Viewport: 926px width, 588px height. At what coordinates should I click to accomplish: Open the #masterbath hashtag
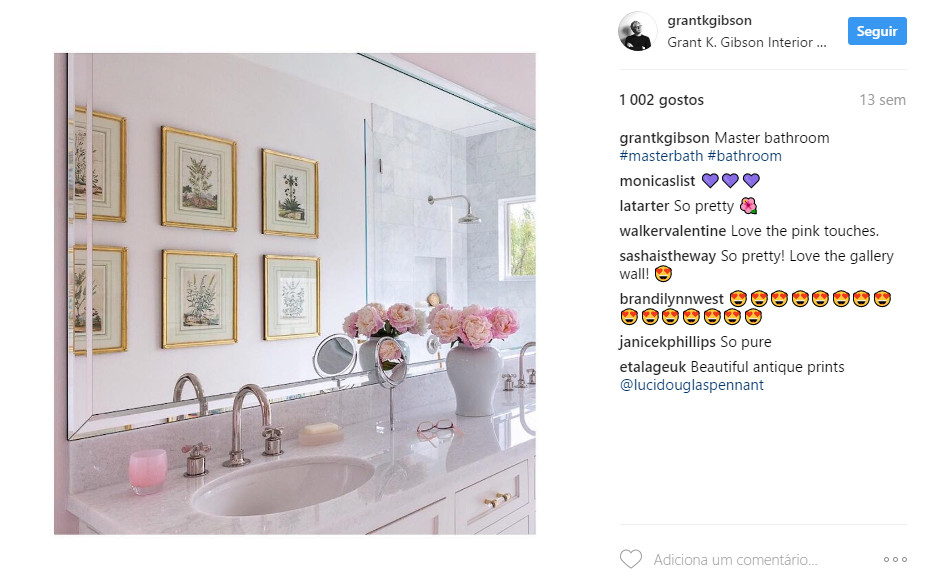point(661,156)
